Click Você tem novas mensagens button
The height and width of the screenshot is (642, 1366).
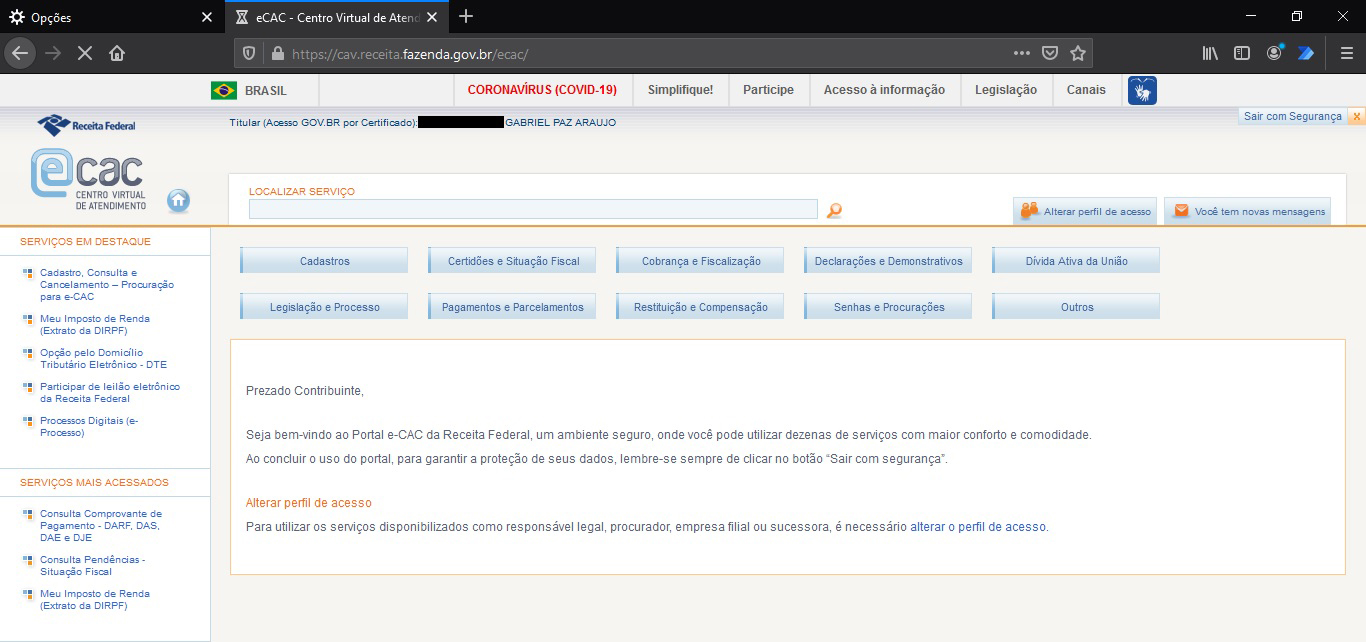click(1247, 211)
